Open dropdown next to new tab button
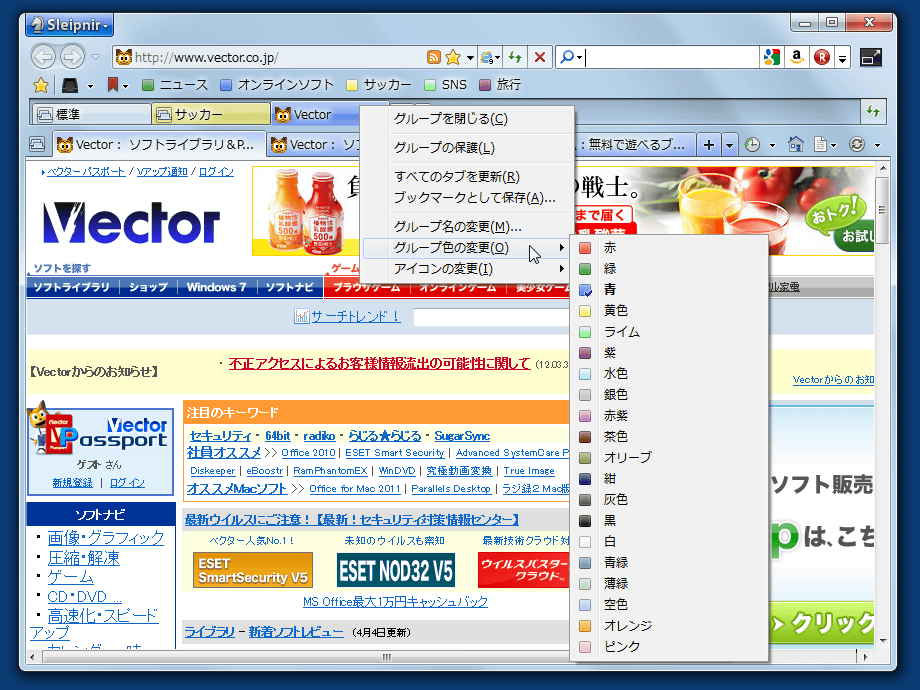The image size is (920, 690). pos(729,145)
